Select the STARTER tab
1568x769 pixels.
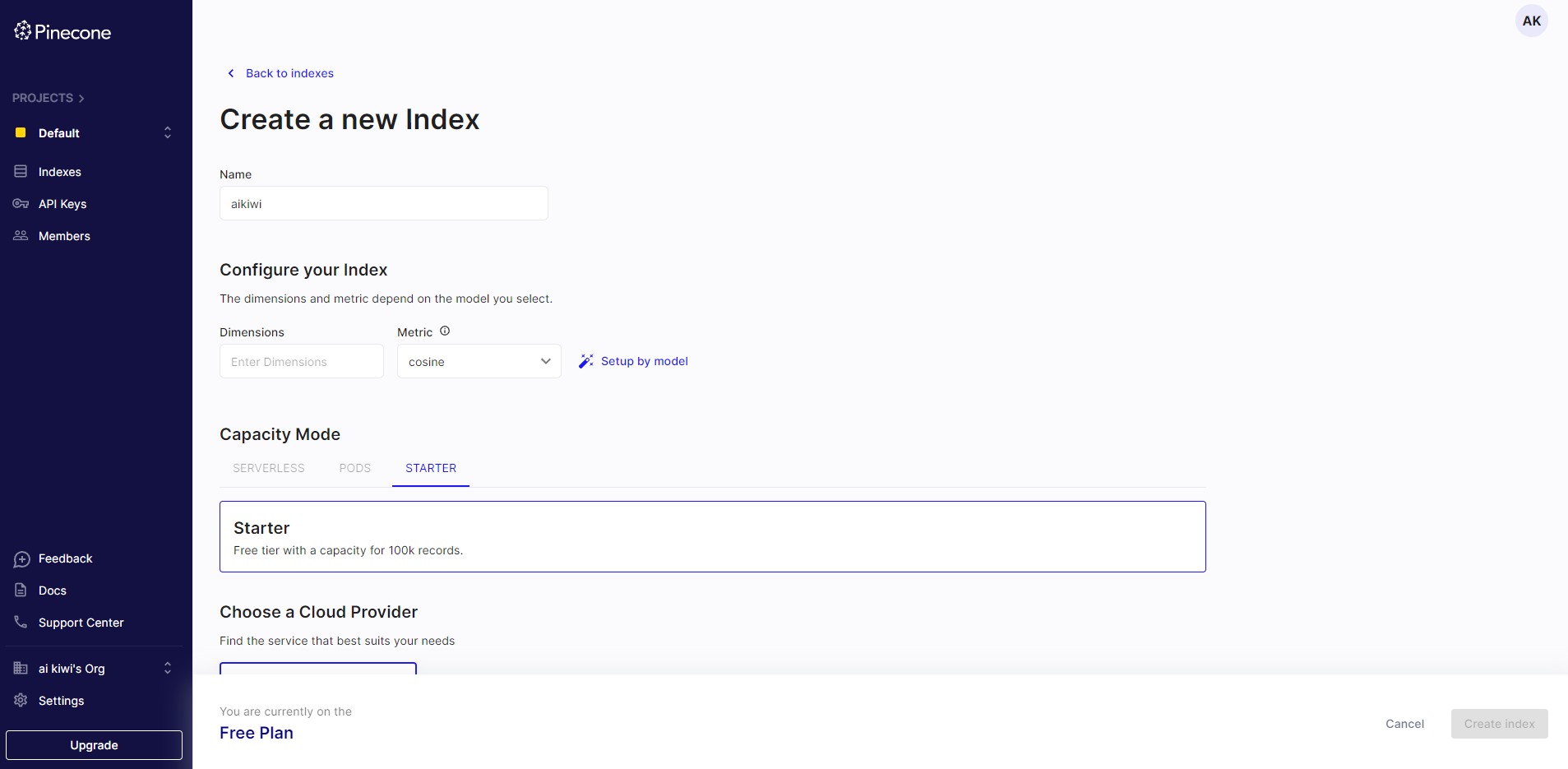(x=431, y=468)
